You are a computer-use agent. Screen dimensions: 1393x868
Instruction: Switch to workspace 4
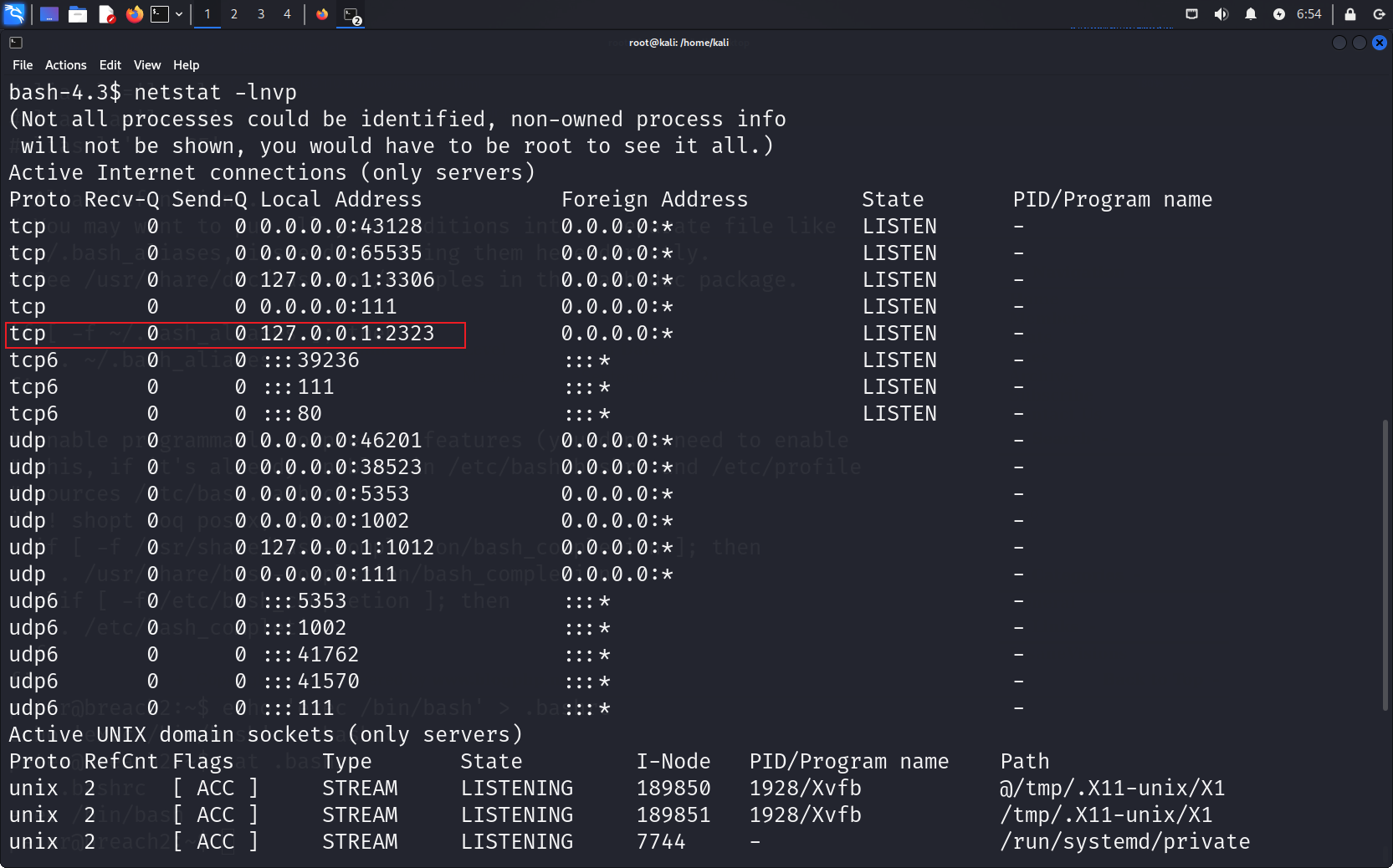[x=287, y=14]
